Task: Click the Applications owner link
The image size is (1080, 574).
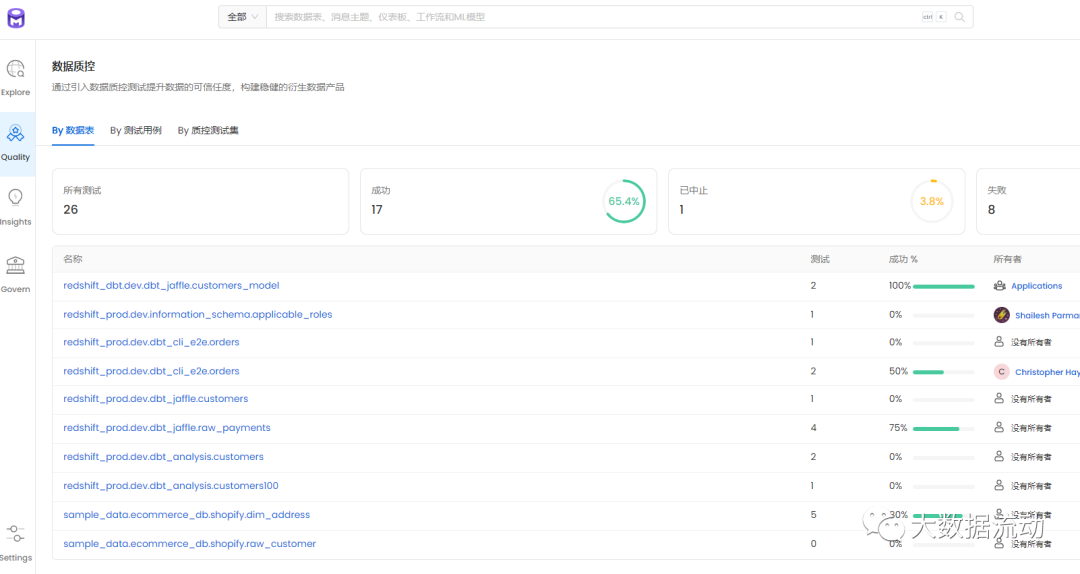Action: (1037, 286)
